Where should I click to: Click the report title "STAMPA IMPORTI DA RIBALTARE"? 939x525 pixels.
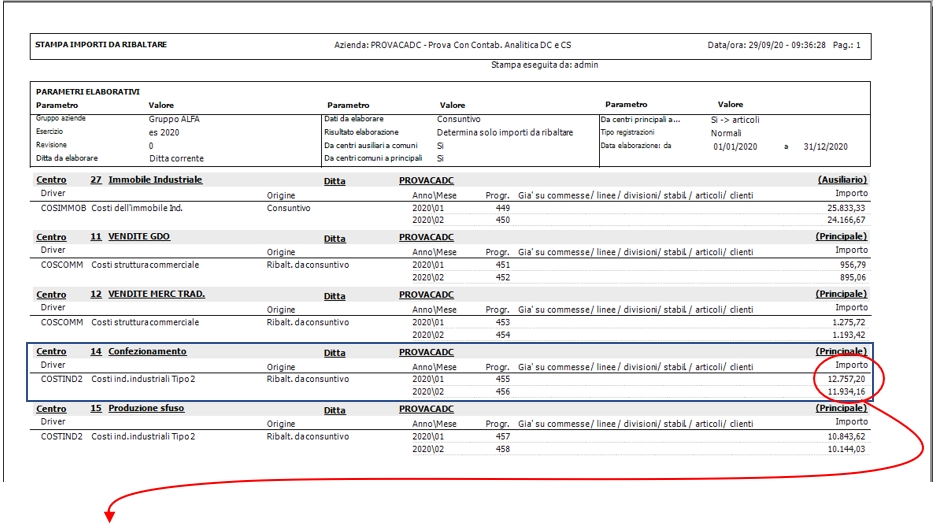tap(101, 45)
